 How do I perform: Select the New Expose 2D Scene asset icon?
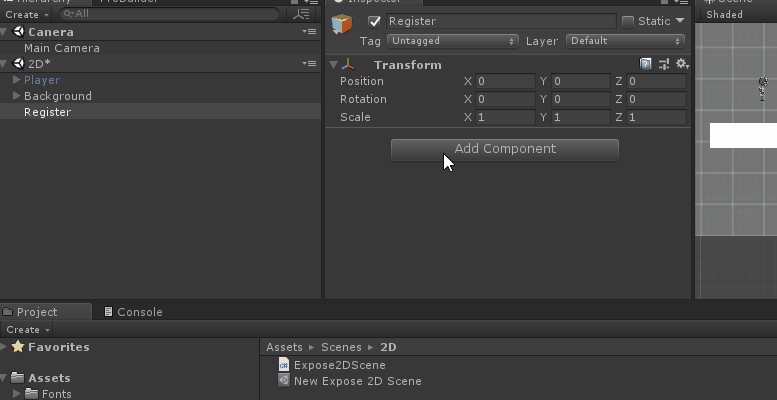(x=283, y=381)
